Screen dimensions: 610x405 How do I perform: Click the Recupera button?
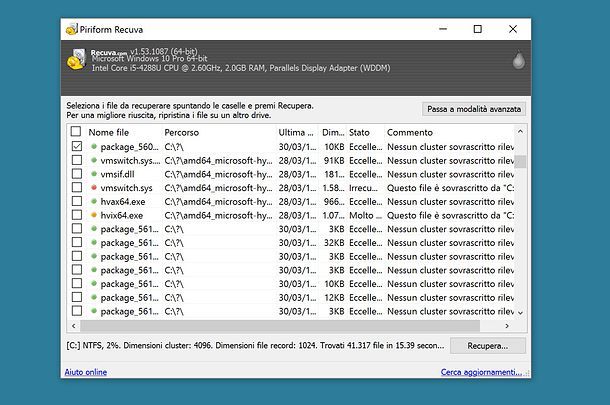[x=488, y=346]
